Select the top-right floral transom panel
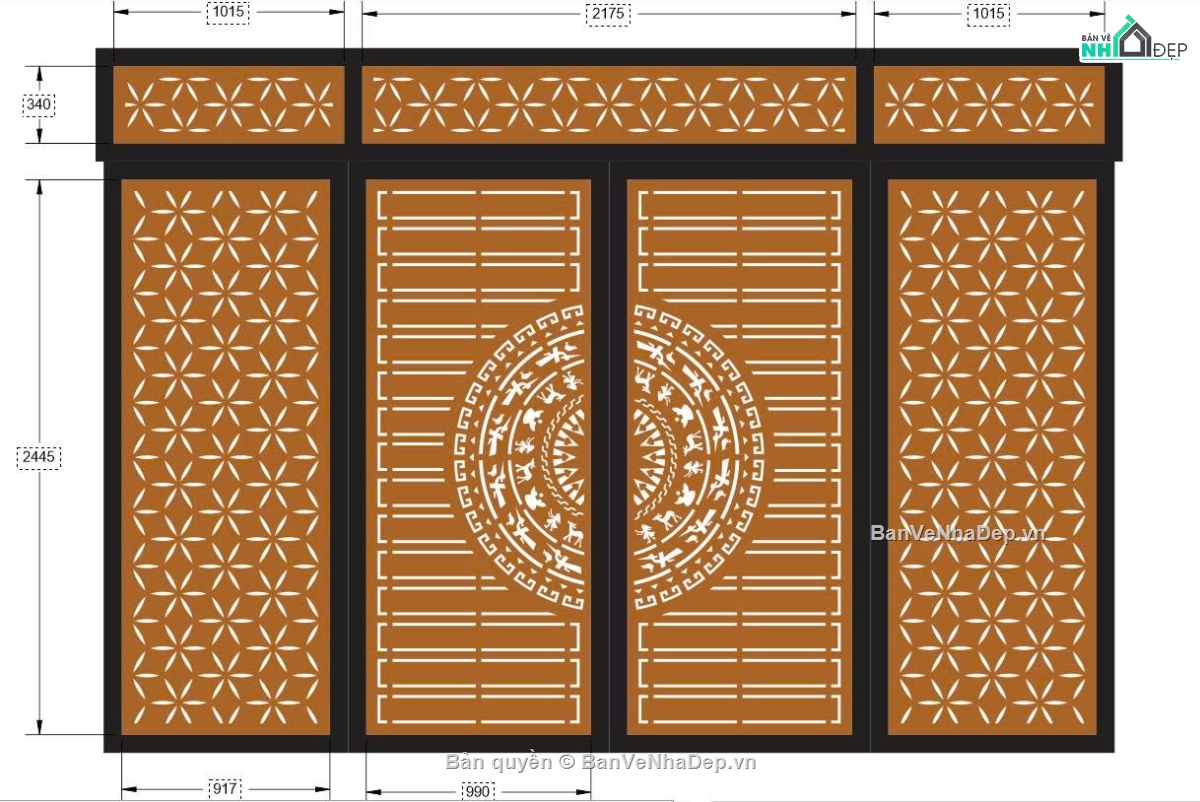The image size is (1200, 802). (x=989, y=105)
